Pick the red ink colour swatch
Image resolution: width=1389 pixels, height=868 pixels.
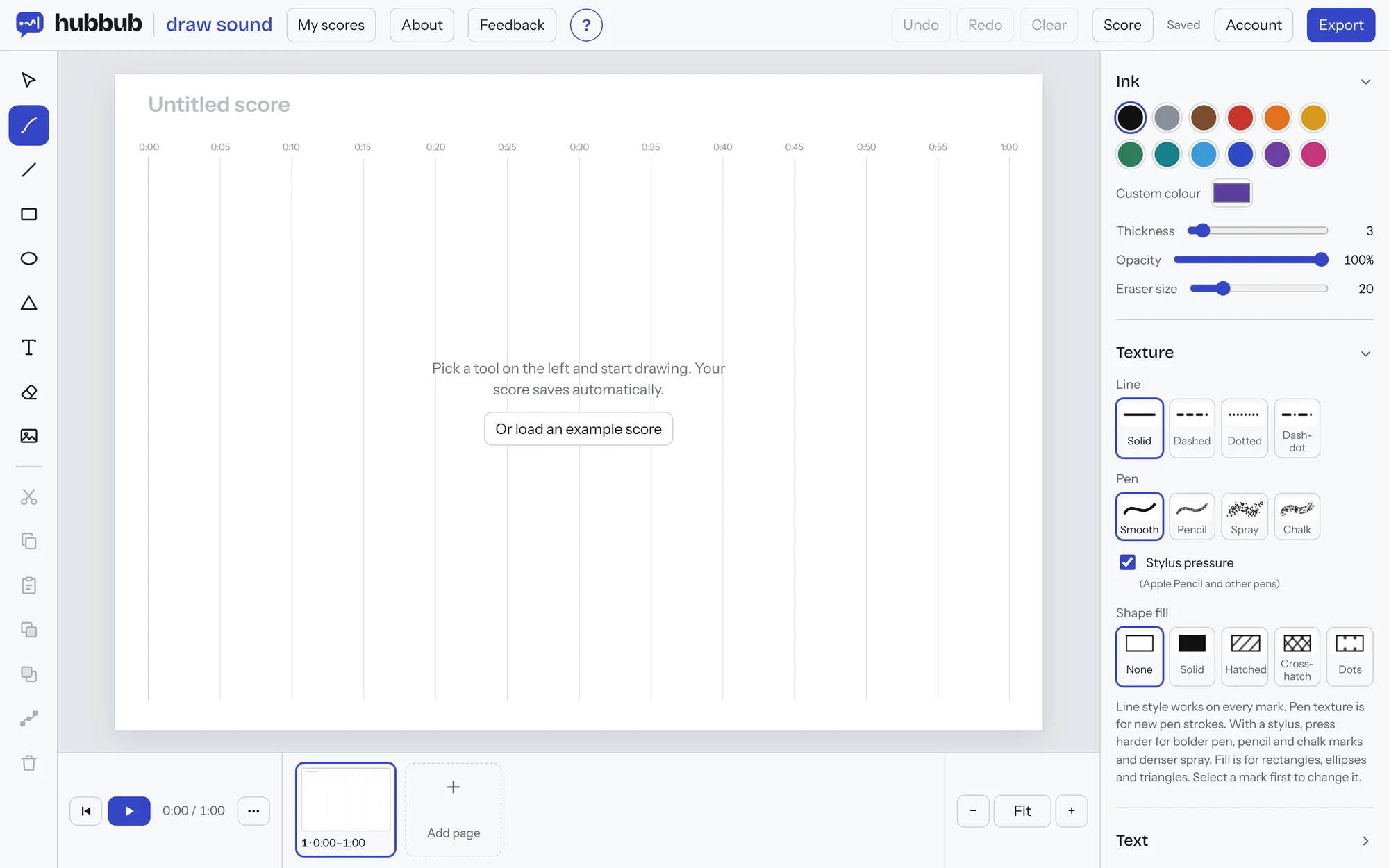click(1240, 118)
